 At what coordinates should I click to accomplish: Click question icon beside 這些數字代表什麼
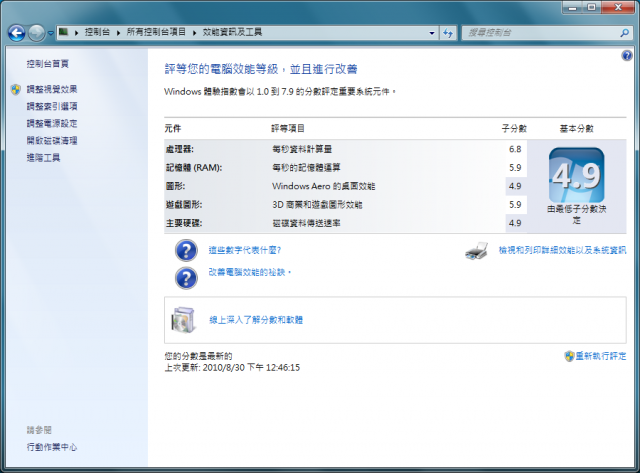[x=186, y=251]
